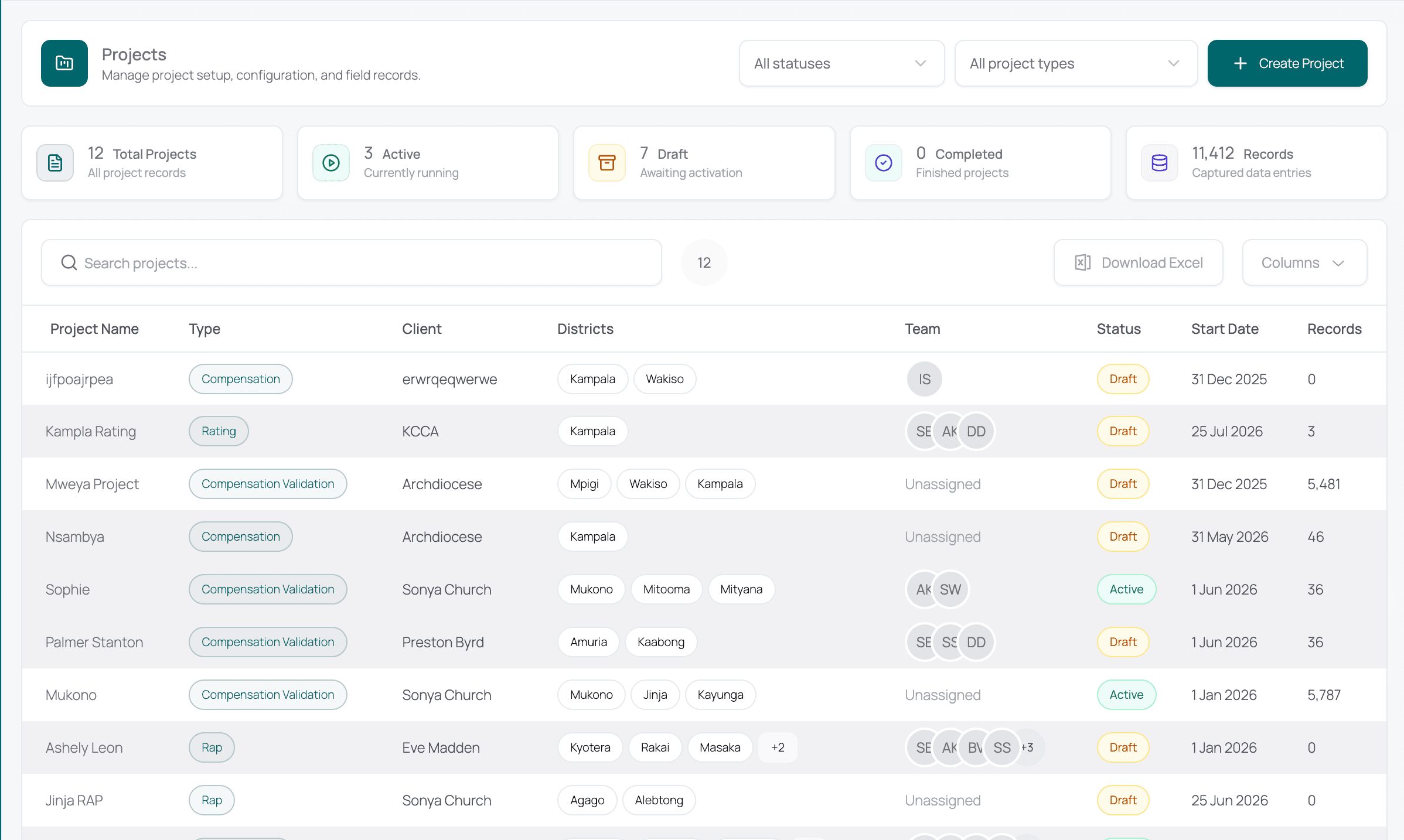This screenshot has width=1404, height=840.
Task: Click the search magnifier icon
Action: (69, 262)
